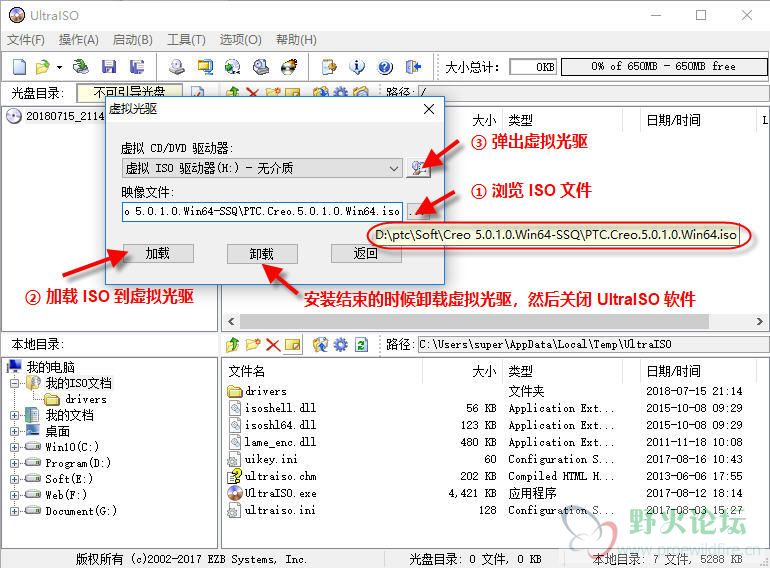Click the add-to-image icon in local toolbar
Image resolution: width=770 pixels, height=568 pixels.
click(320, 345)
